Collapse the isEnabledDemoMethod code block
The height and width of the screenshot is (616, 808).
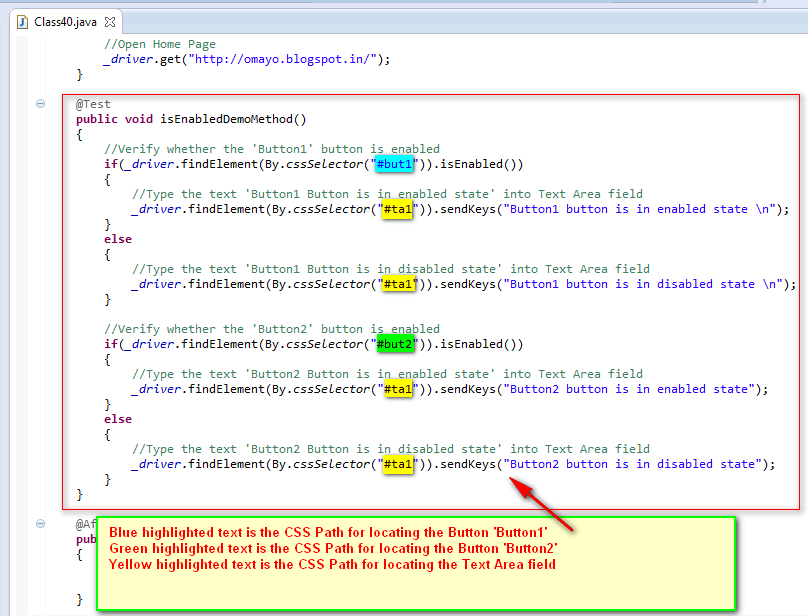coord(38,103)
